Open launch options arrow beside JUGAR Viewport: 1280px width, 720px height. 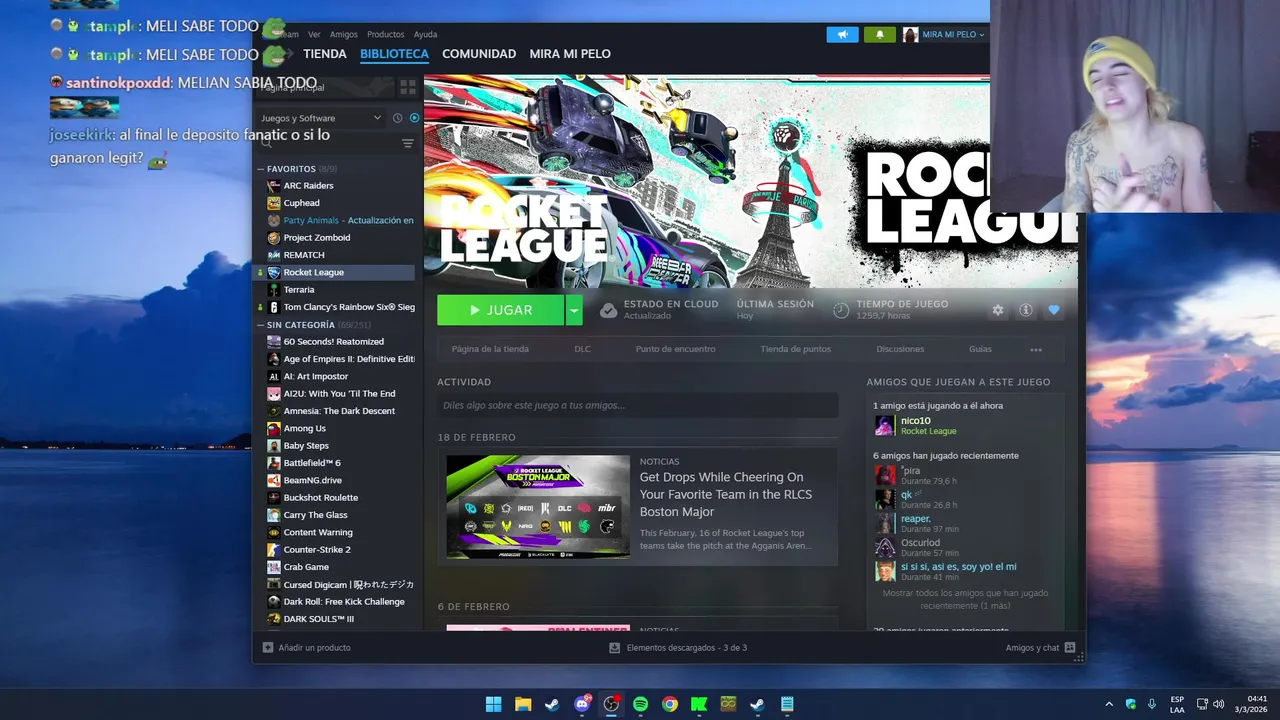(x=574, y=310)
